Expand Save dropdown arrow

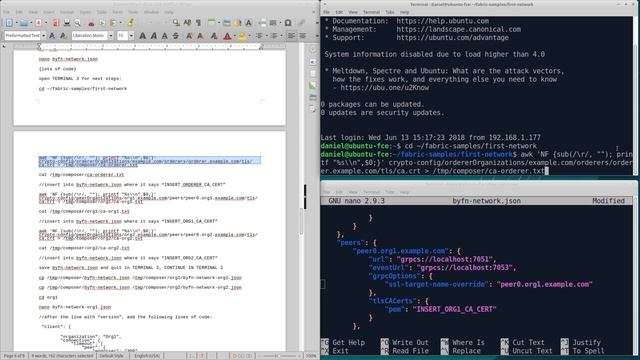coord(46,23)
